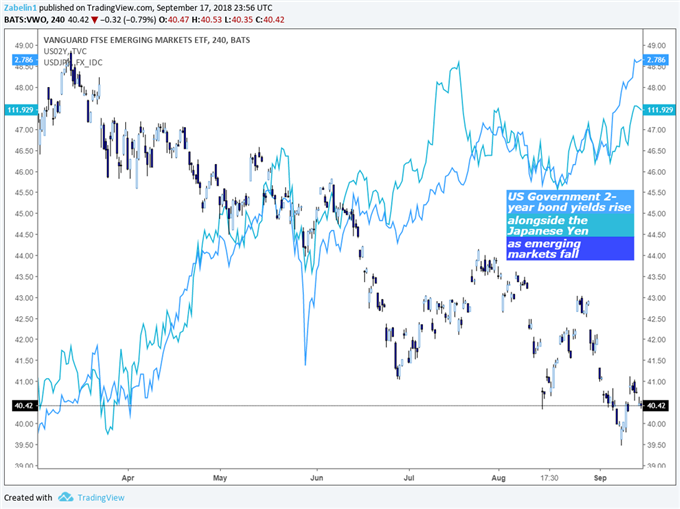
Task: Click the red down-arrow change indicator
Action: 95,20
